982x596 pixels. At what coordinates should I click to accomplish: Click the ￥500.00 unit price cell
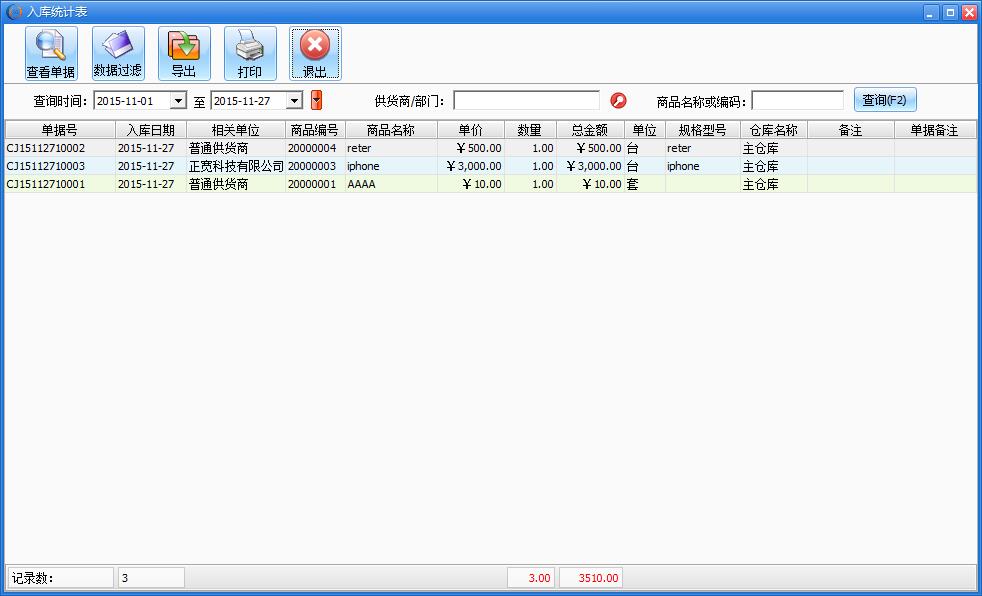[471, 148]
